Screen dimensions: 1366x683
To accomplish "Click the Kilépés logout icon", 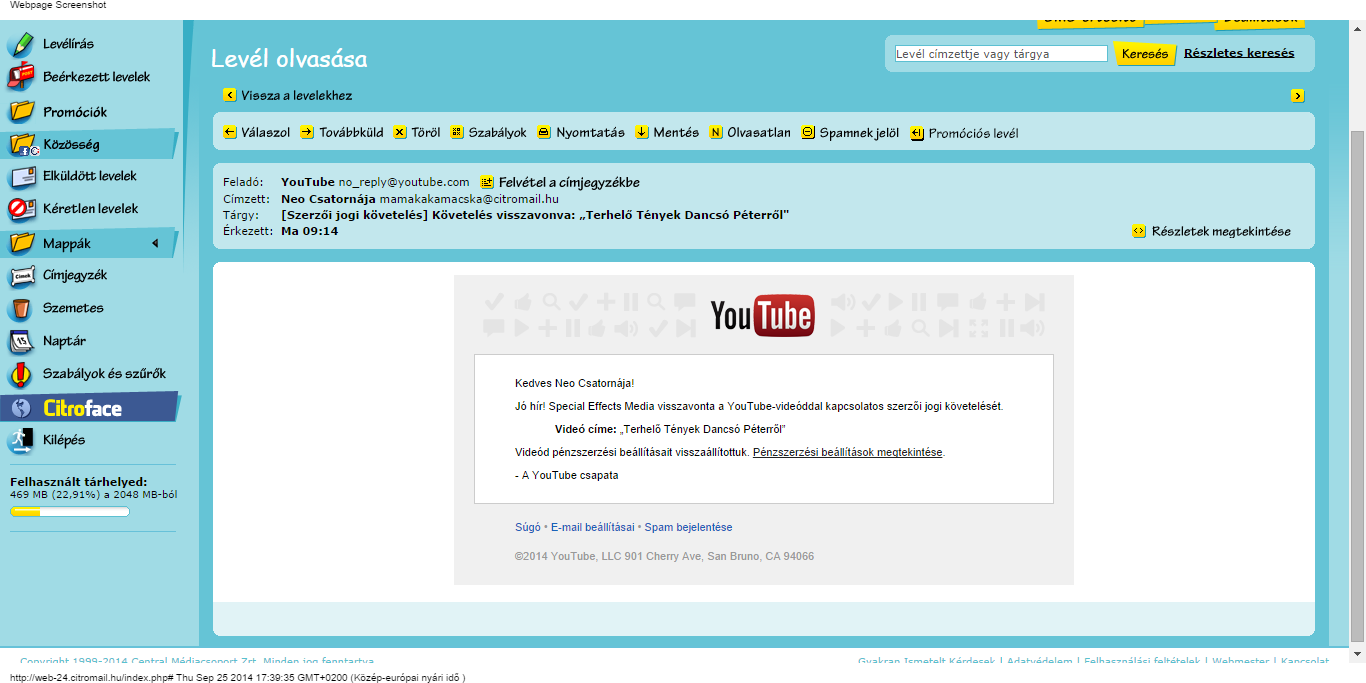I will (21, 440).
